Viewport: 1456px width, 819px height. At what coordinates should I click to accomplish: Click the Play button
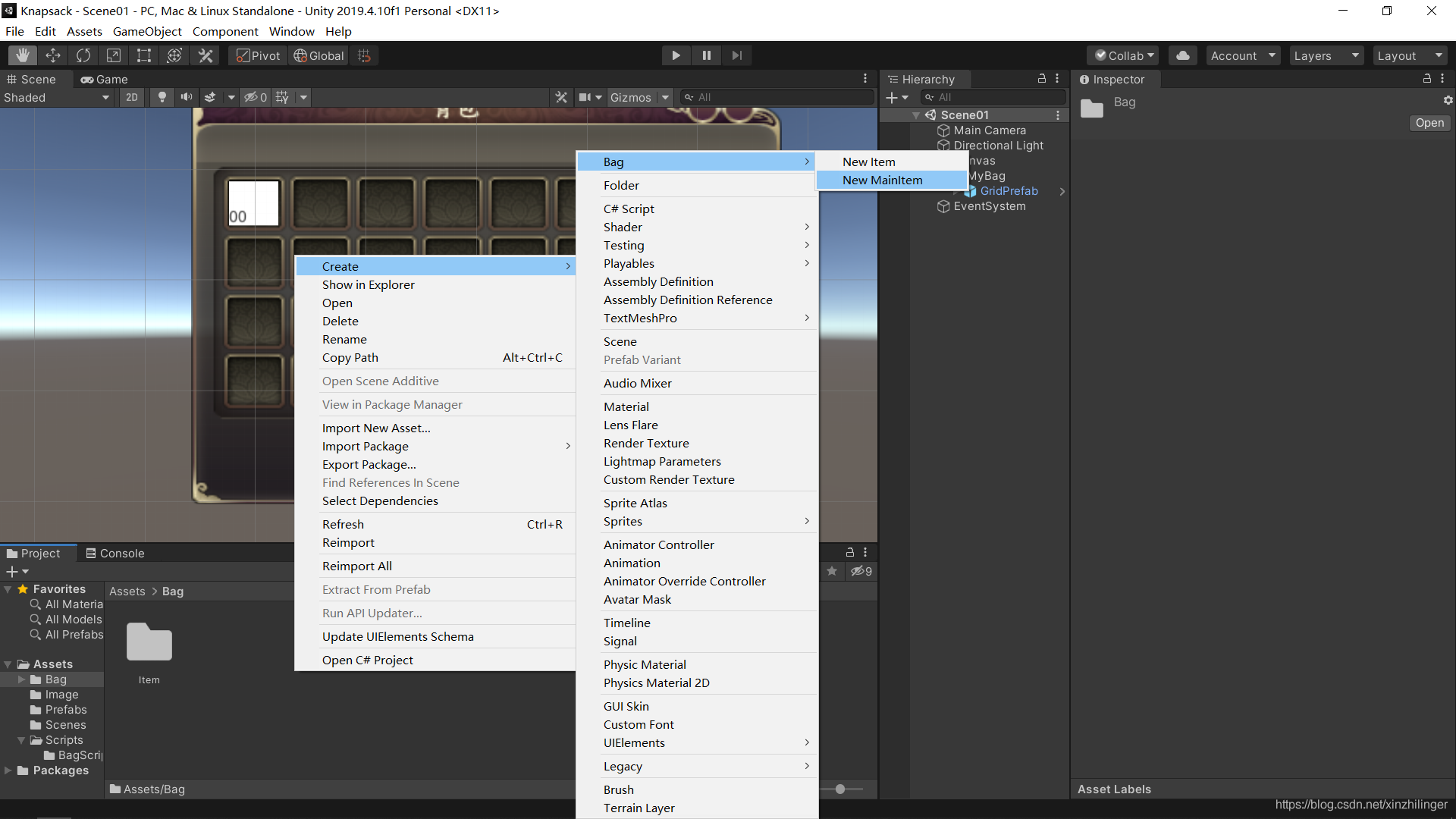676,55
